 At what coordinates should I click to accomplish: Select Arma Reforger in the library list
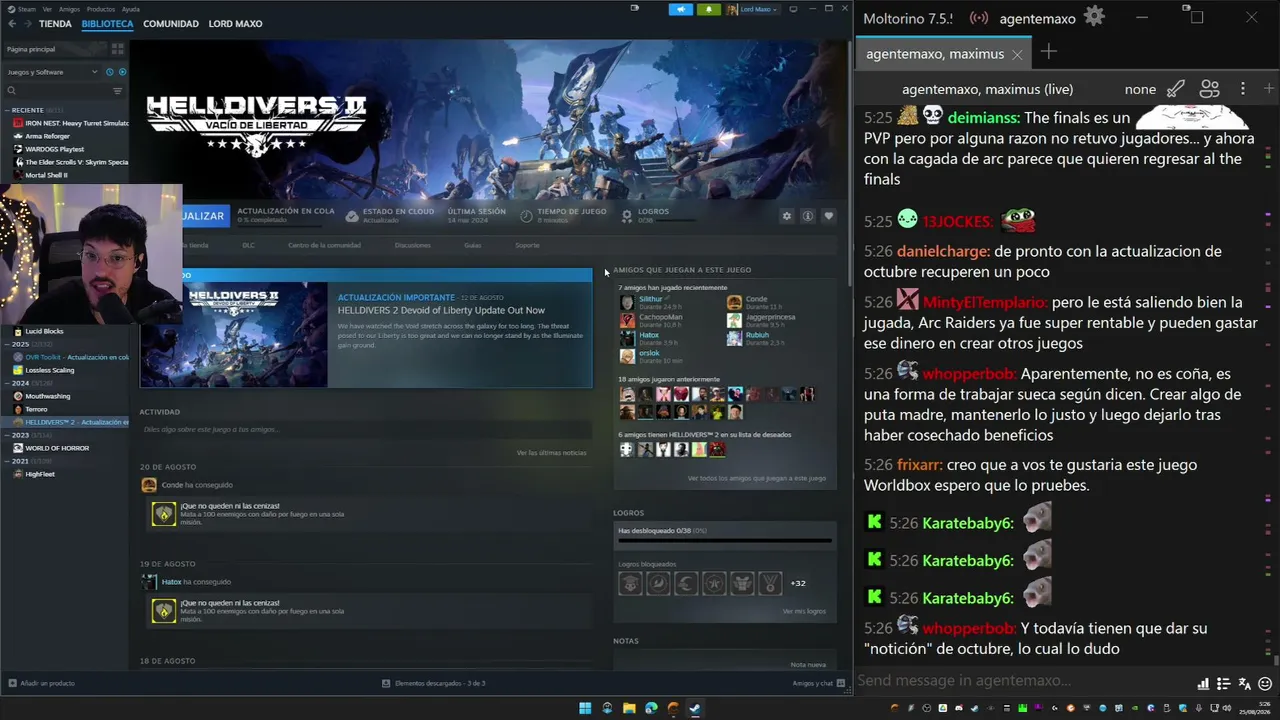click(48, 136)
